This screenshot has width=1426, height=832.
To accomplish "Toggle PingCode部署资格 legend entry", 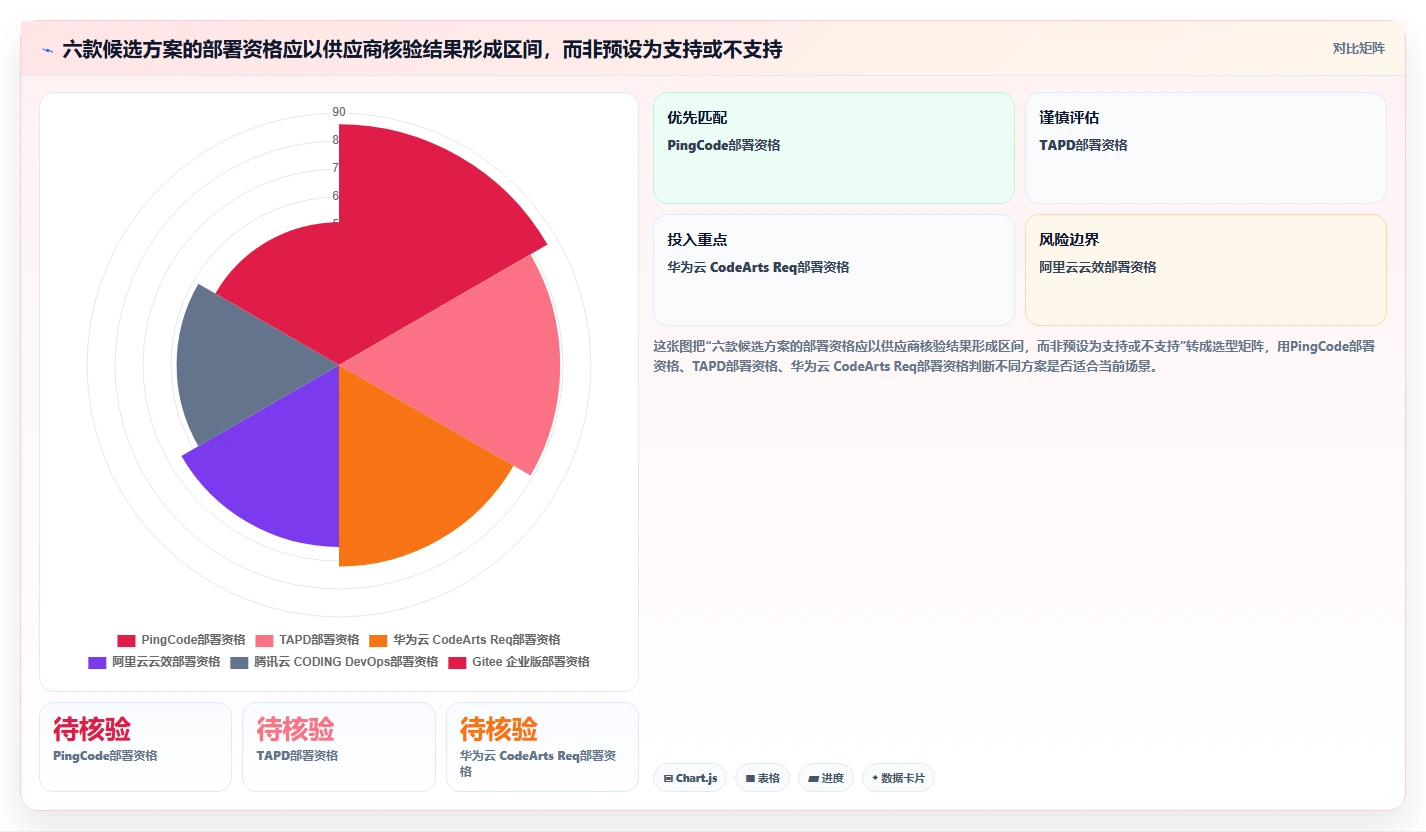I will click(181, 640).
